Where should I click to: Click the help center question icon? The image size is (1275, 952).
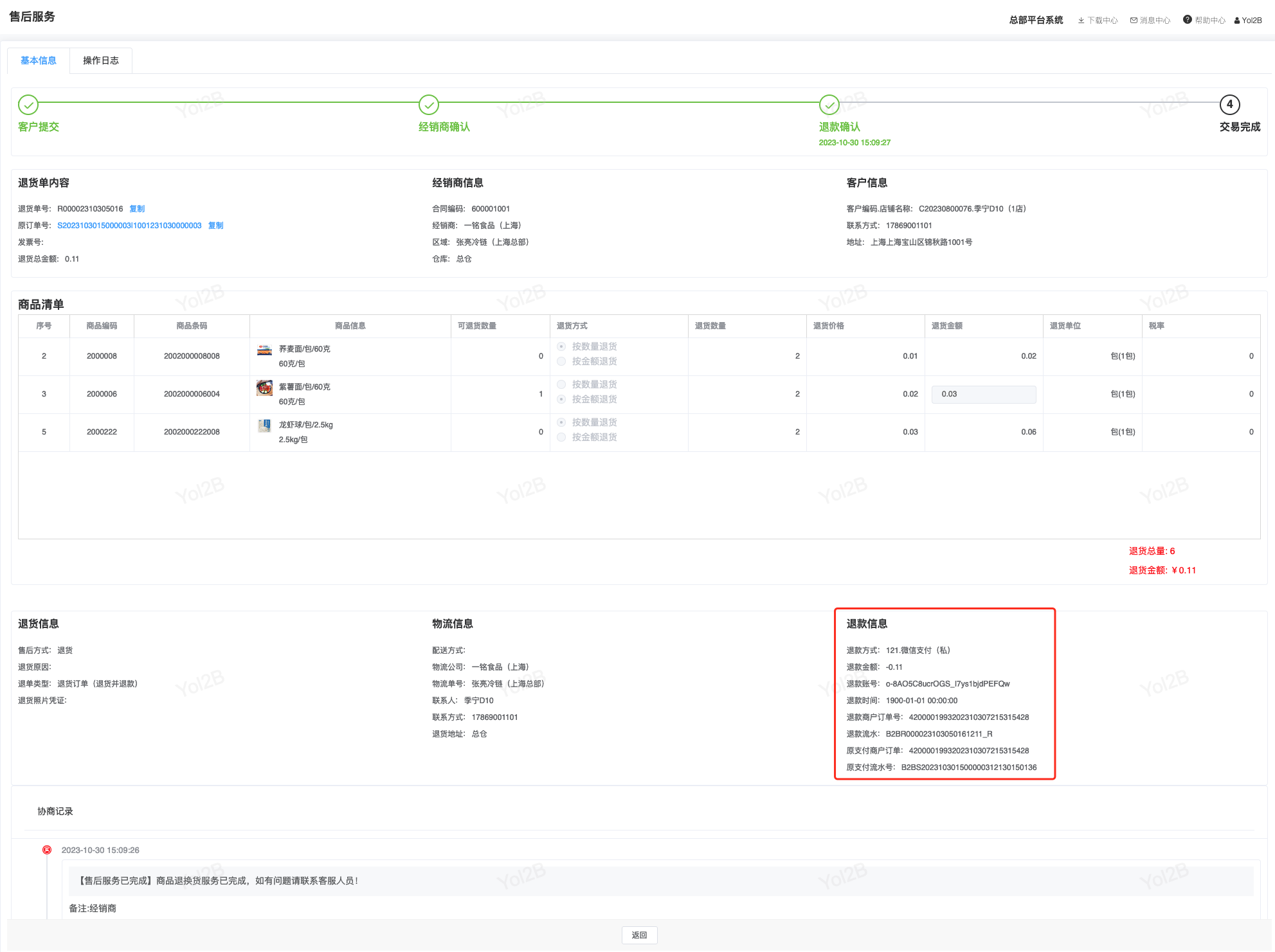pyautogui.click(x=1187, y=20)
